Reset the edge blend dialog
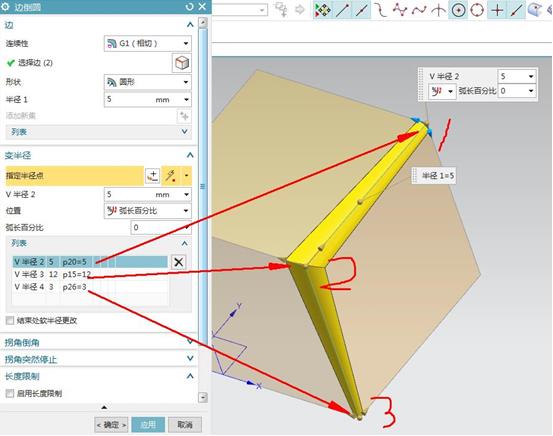 coord(189,6)
